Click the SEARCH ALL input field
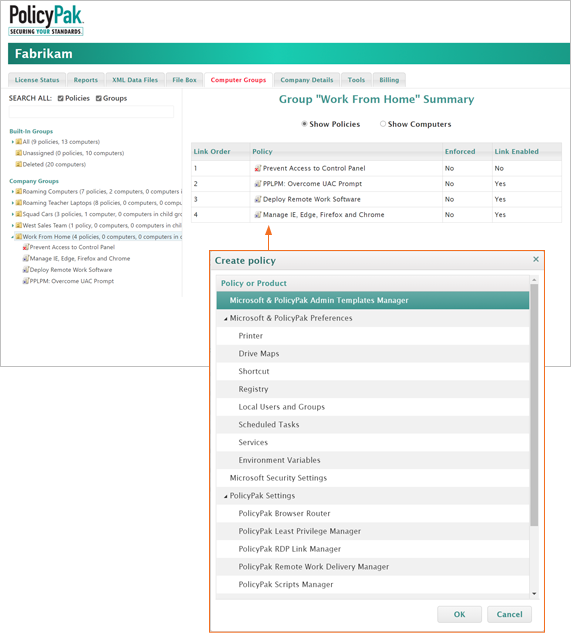Viewport: 571px width, 633px height. pos(91,112)
